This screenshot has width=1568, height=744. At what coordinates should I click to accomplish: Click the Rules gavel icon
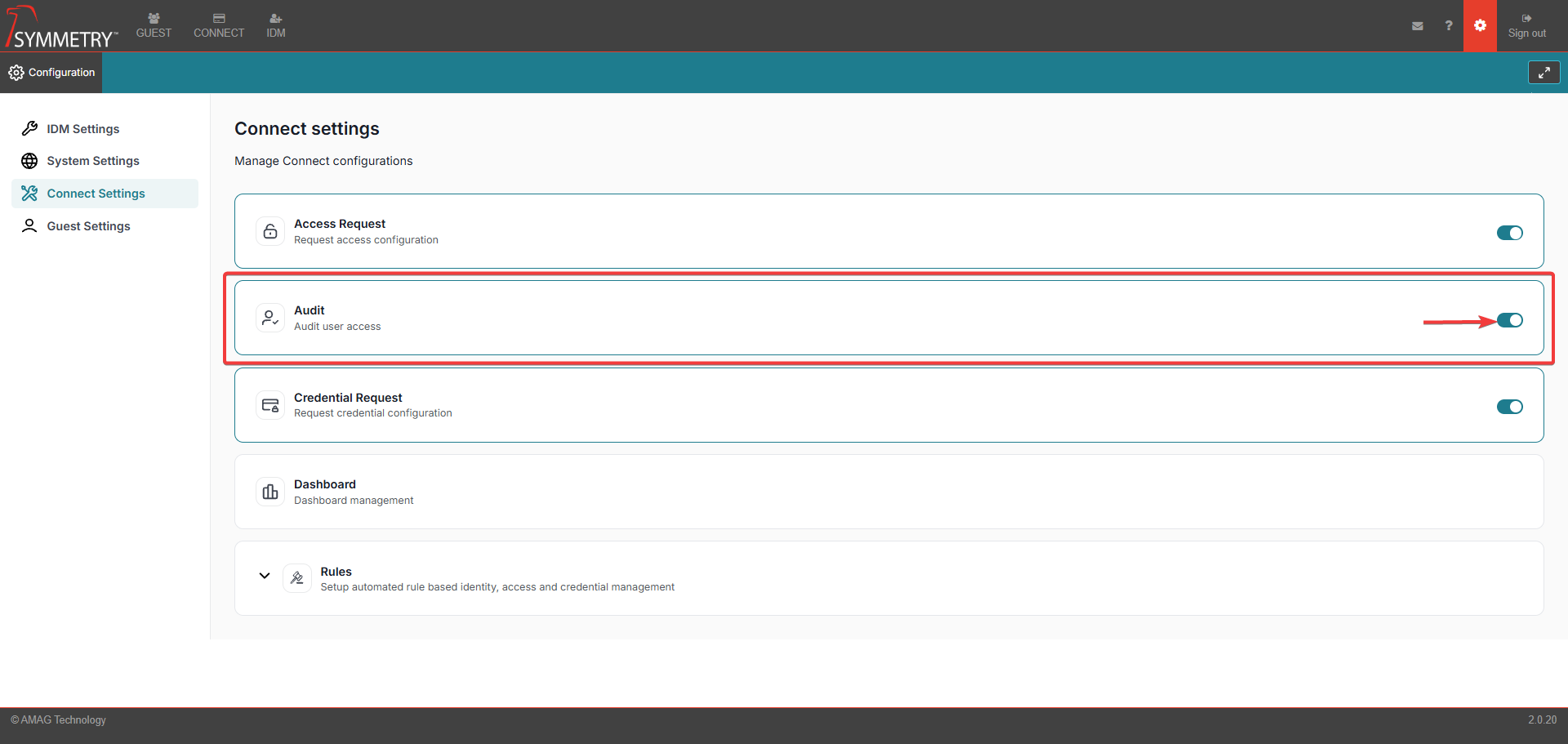click(297, 579)
